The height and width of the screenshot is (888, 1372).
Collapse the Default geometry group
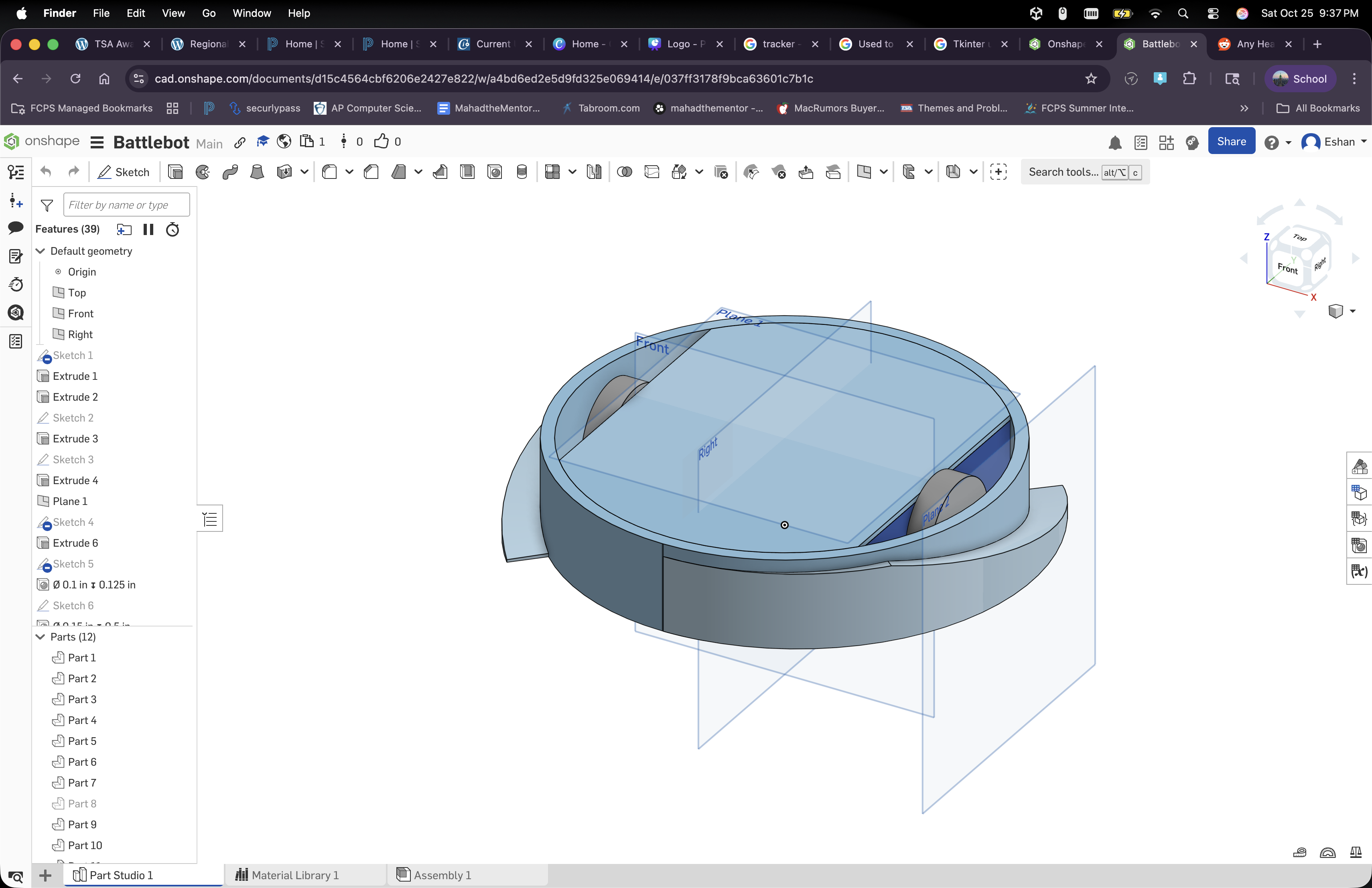click(41, 251)
